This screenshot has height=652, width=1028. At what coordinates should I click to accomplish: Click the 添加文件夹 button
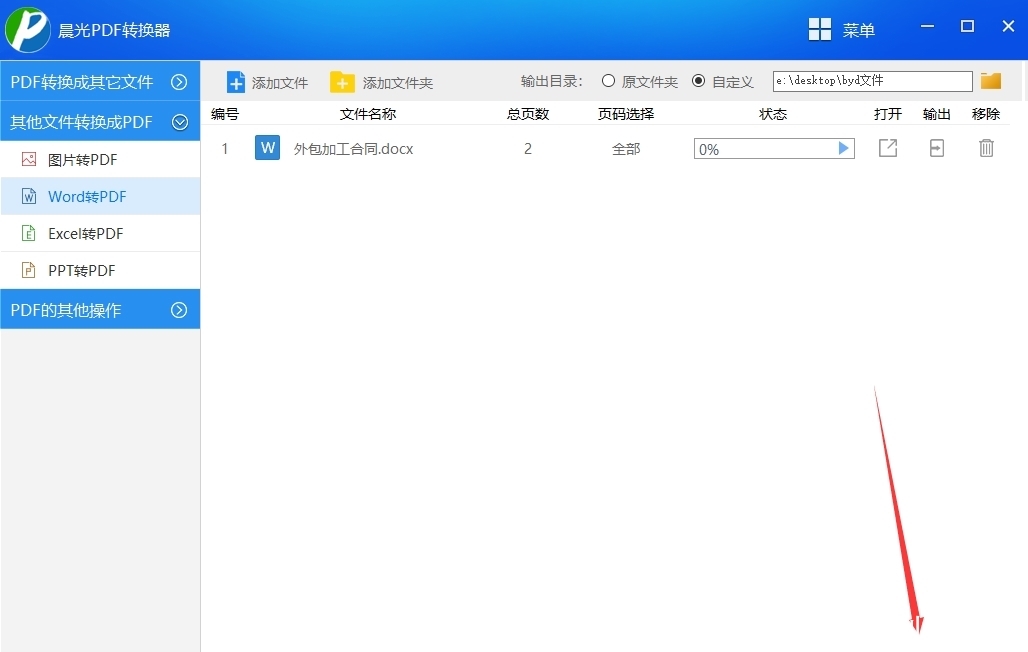(385, 81)
